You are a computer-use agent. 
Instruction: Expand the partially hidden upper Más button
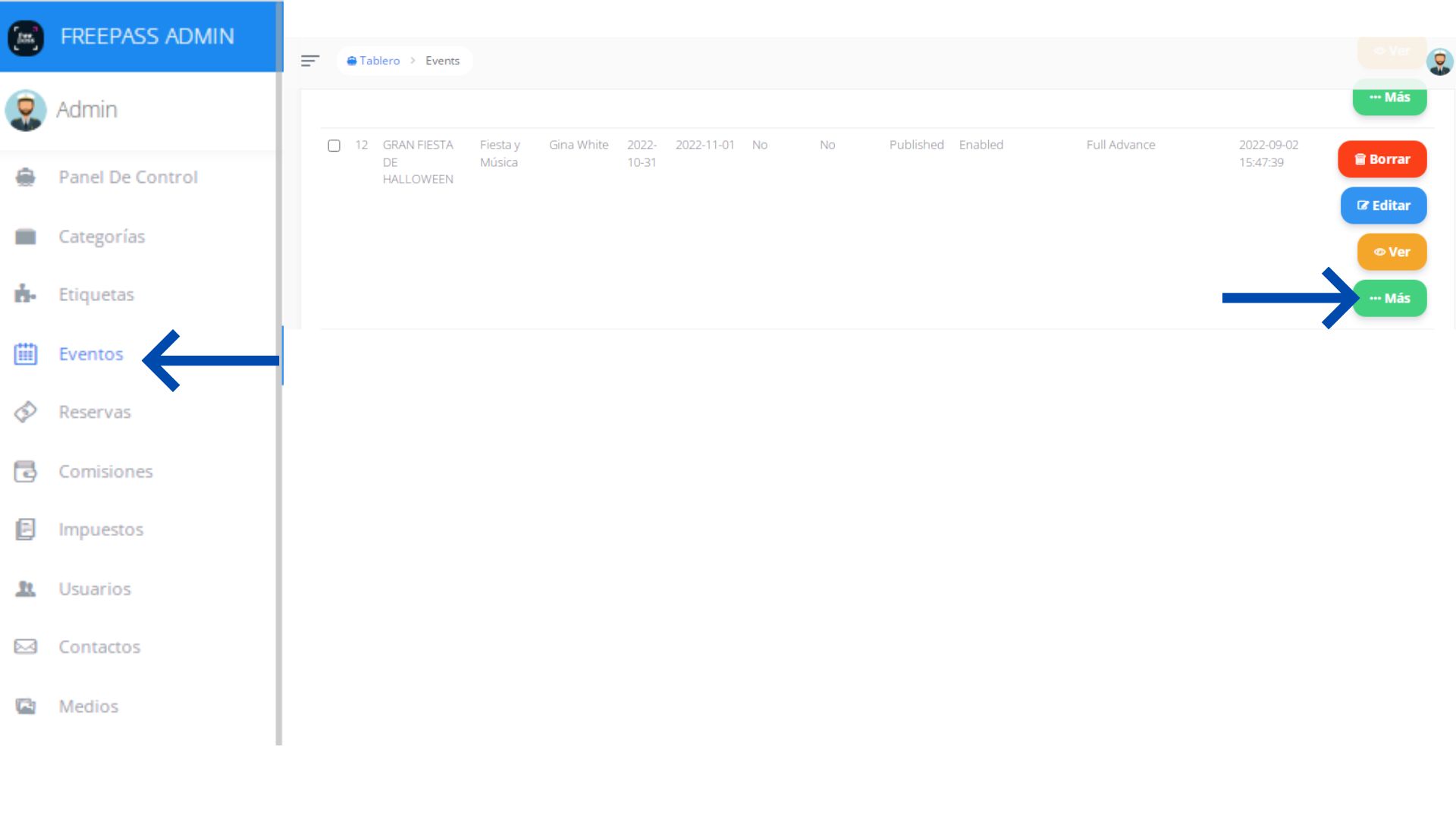click(x=1389, y=99)
